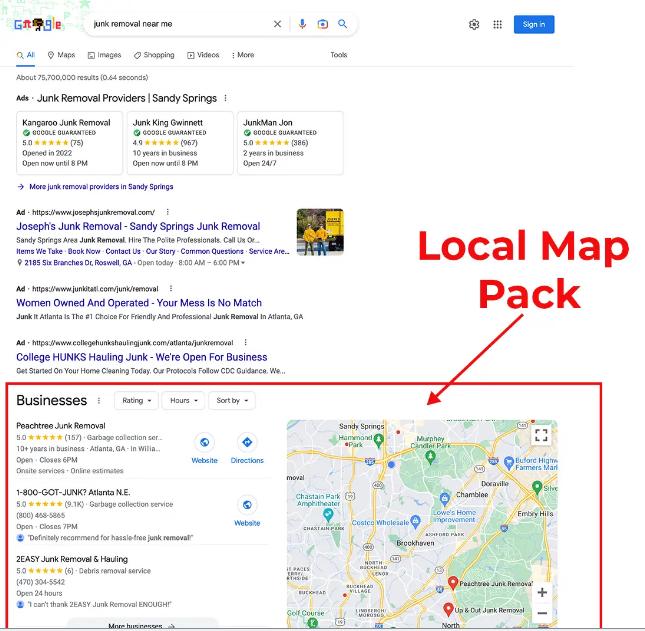Switch to the Videos tab
Image resolution: width=645 pixels, height=631 pixels.
tap(203, 55)
